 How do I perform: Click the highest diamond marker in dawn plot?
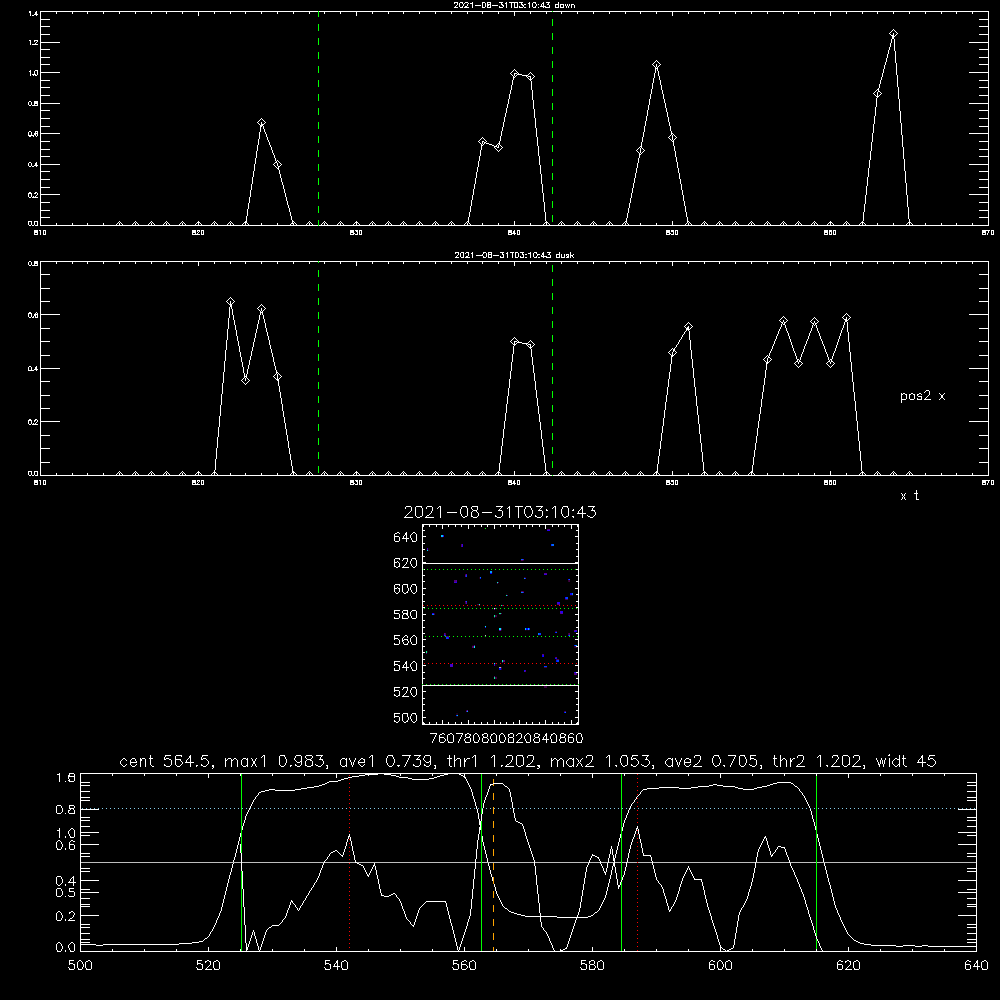pyautogui.click(x=893, y=34)
